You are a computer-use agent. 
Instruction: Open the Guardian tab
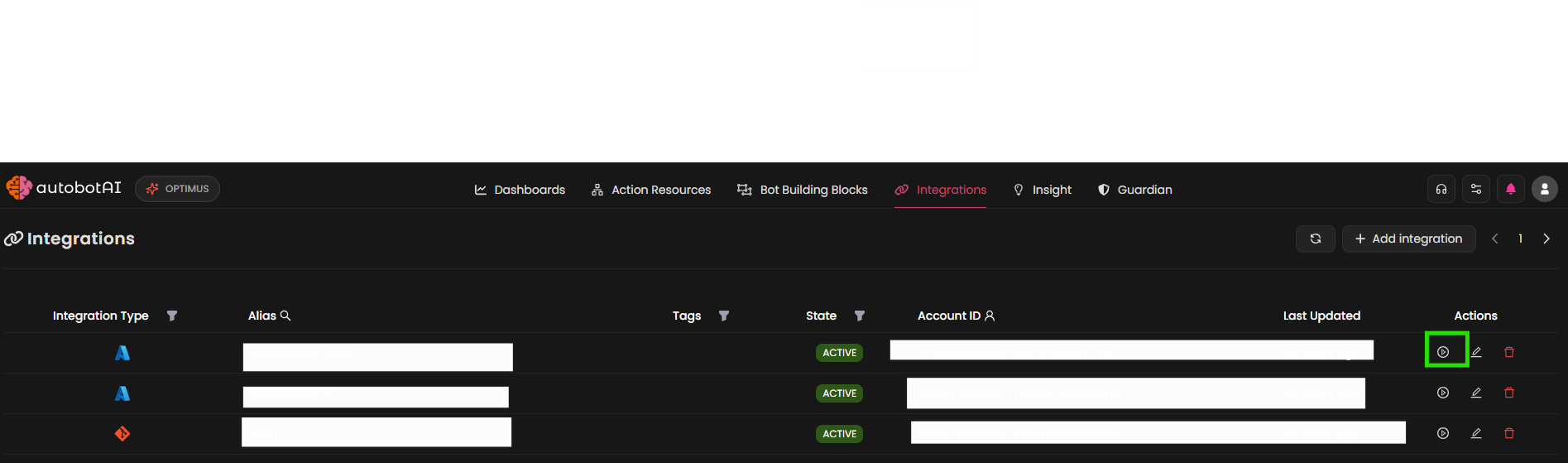[1134, 190]
